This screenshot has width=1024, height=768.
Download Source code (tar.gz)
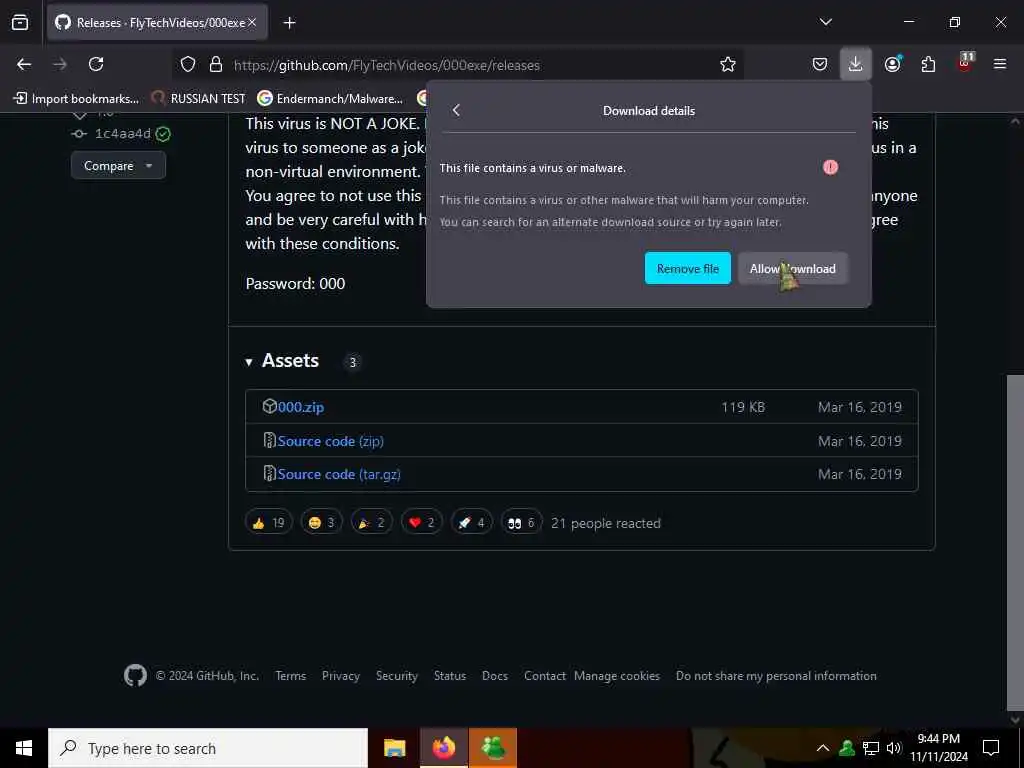(339, 474)
